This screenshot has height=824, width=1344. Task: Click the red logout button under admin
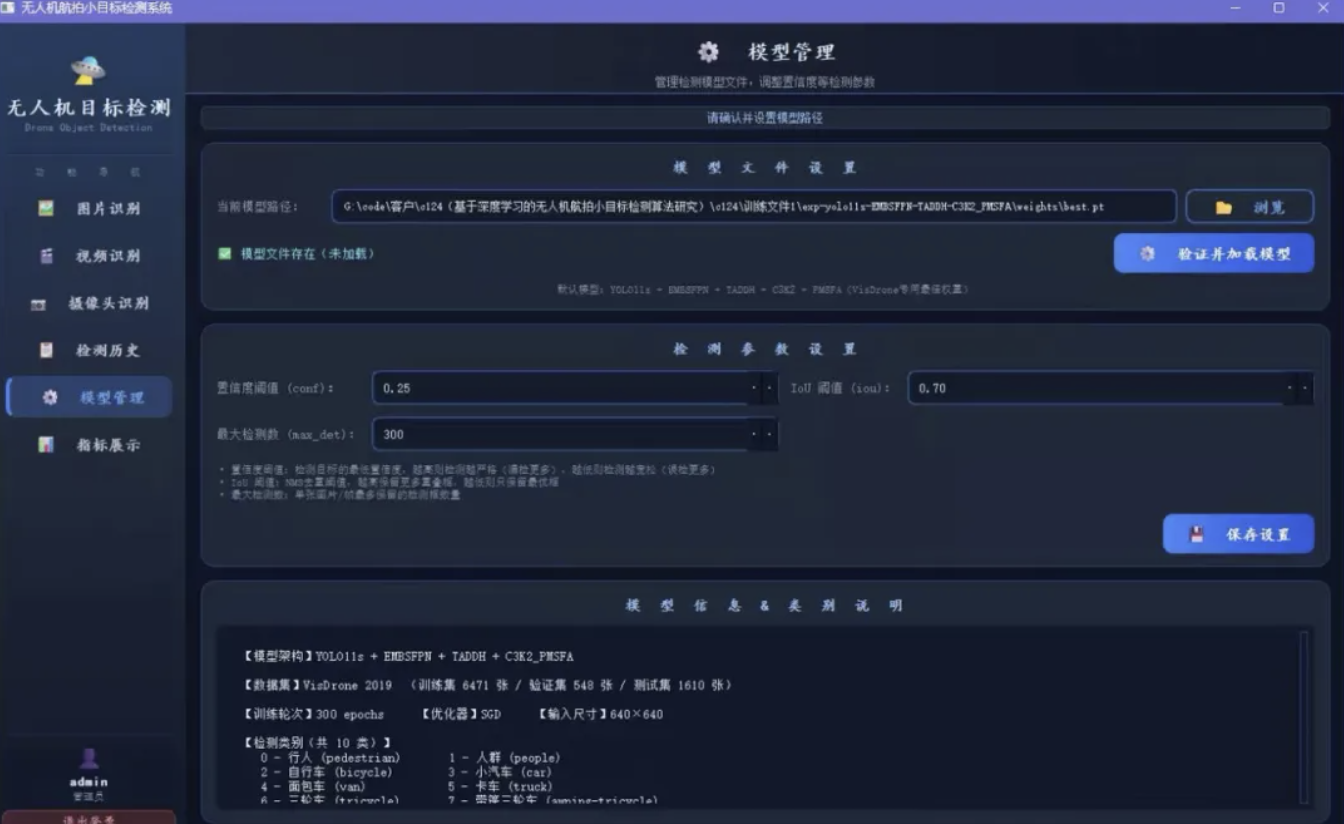click(x=89, y=817)
